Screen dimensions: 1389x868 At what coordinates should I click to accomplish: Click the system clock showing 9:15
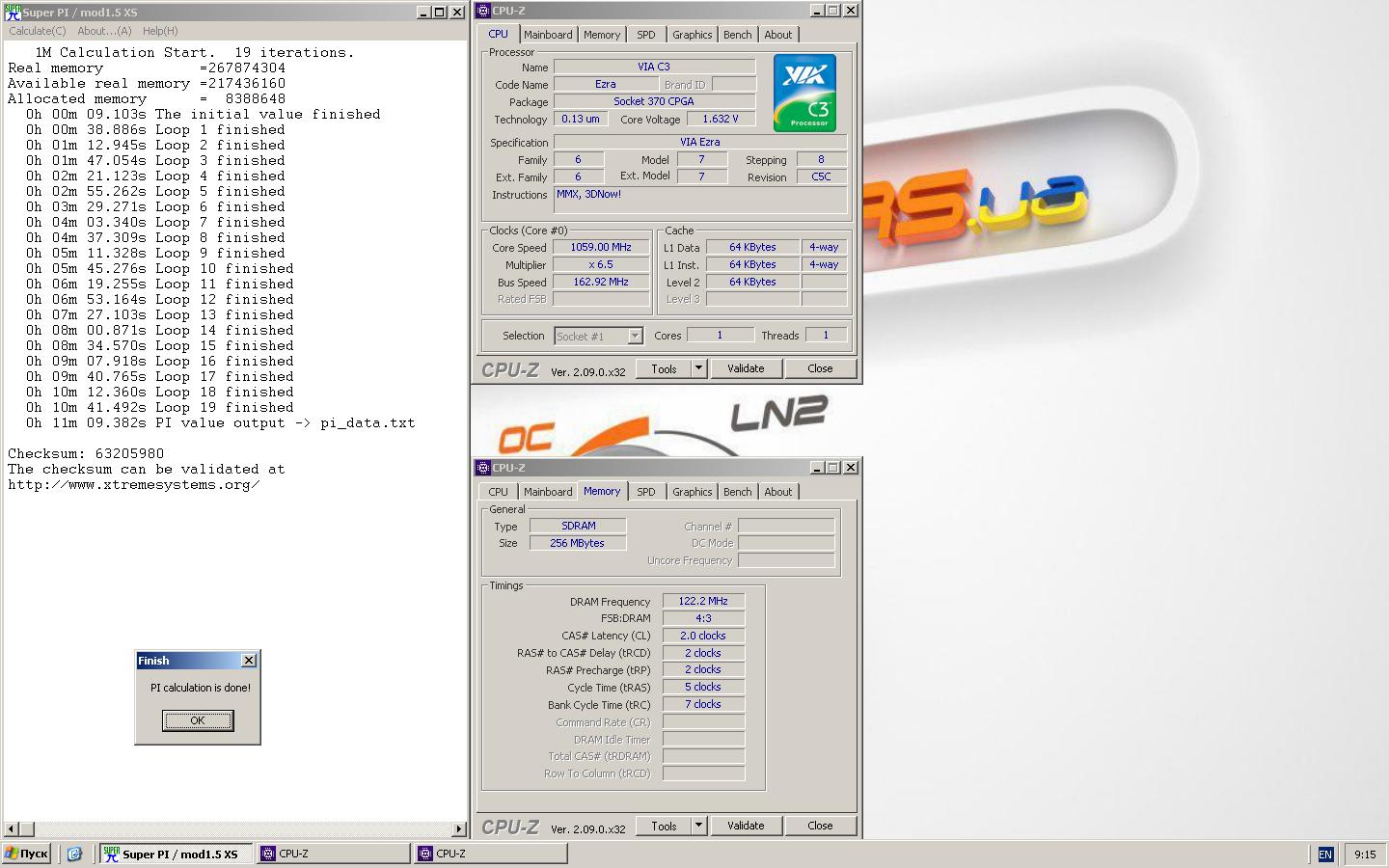pyautogui.click(x=1365, y=854)
